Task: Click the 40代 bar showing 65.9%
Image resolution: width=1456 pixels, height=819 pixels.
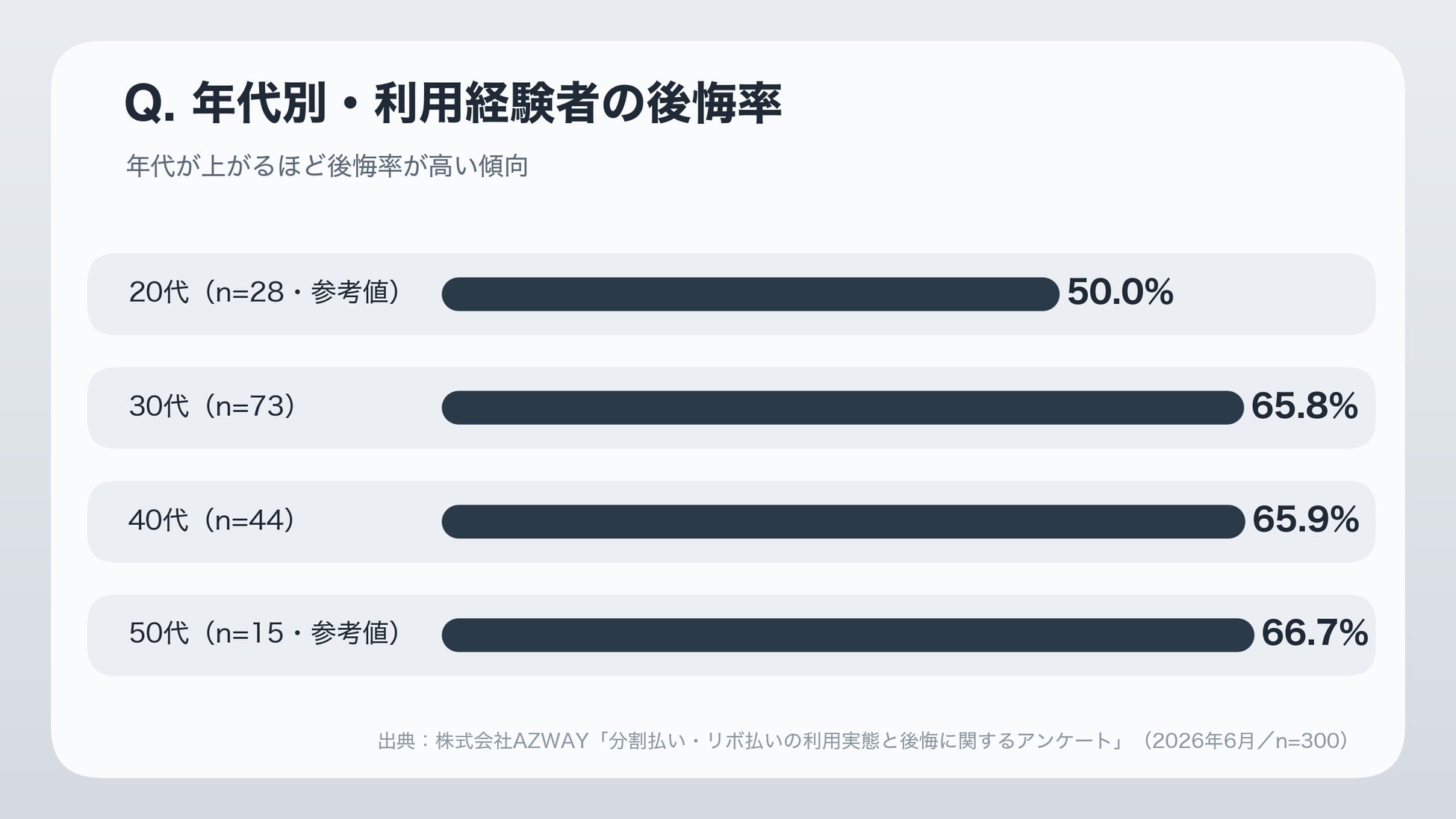Action: (x=843, y=521)
